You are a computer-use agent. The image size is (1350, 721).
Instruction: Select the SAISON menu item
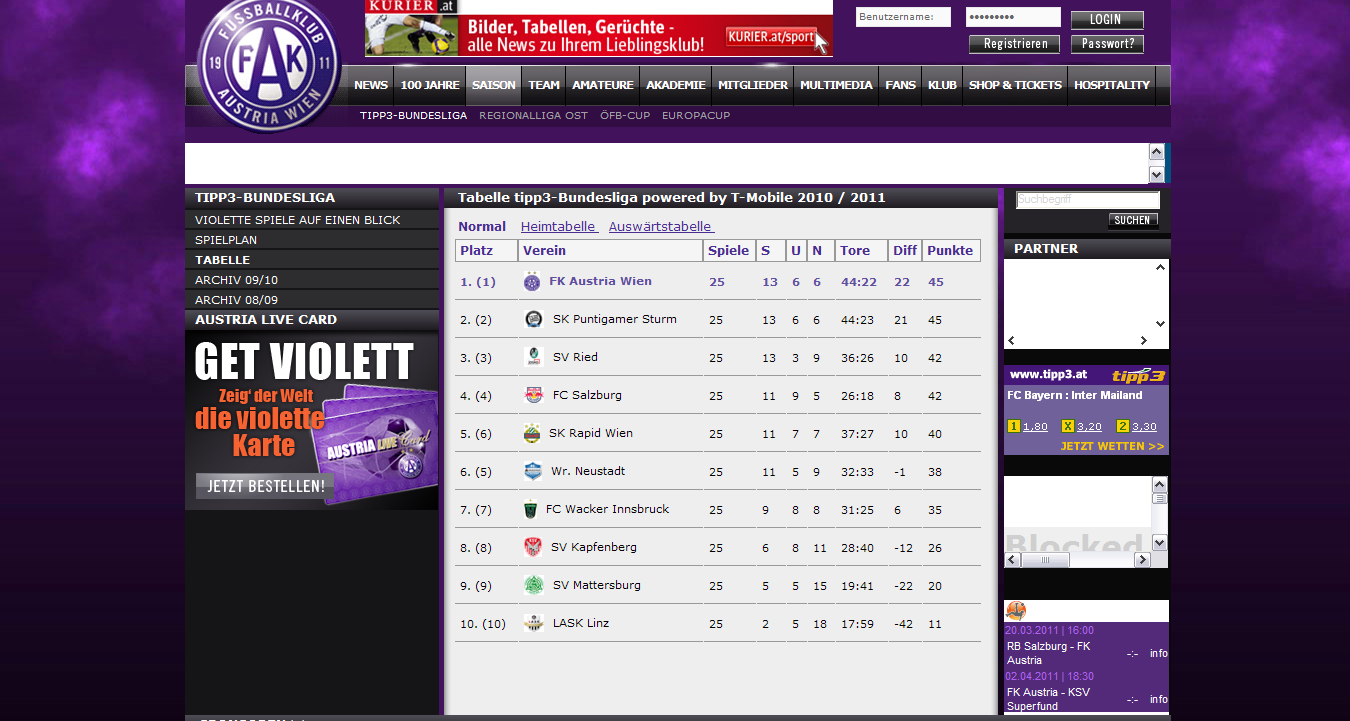pos(494,85)
